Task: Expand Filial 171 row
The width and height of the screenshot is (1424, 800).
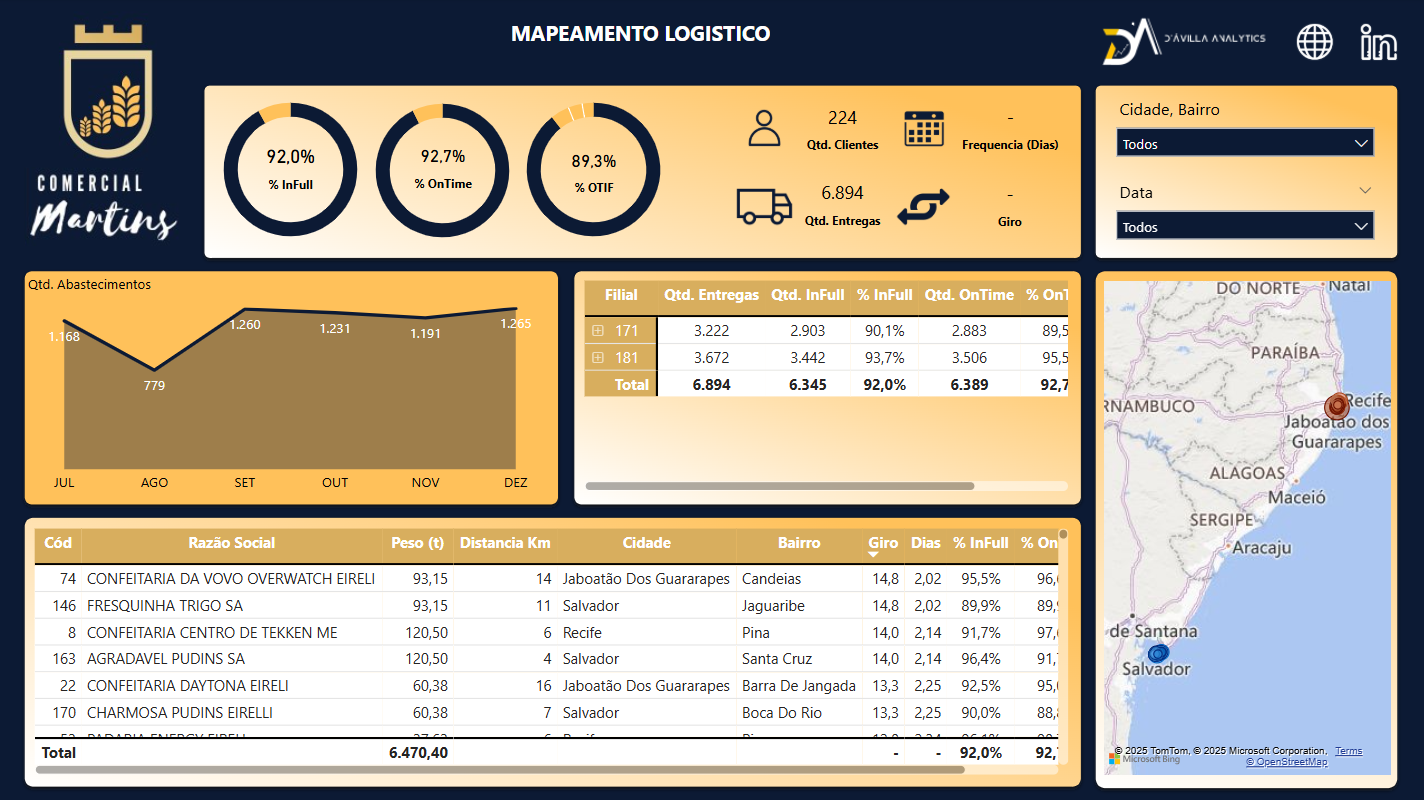Action: click(598, 330)
